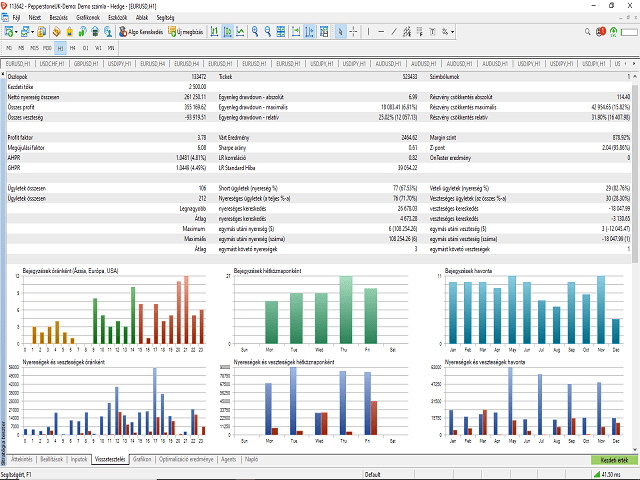640x480 pixels.
Task: Toggle the H4 timeframe button
Action: 72,47
